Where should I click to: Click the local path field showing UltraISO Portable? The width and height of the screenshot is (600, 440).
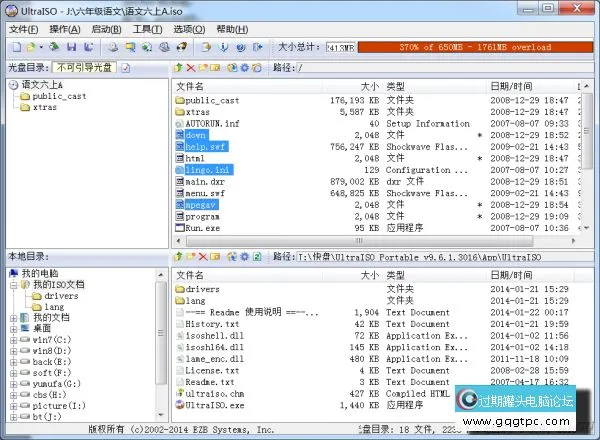point(445,257)
